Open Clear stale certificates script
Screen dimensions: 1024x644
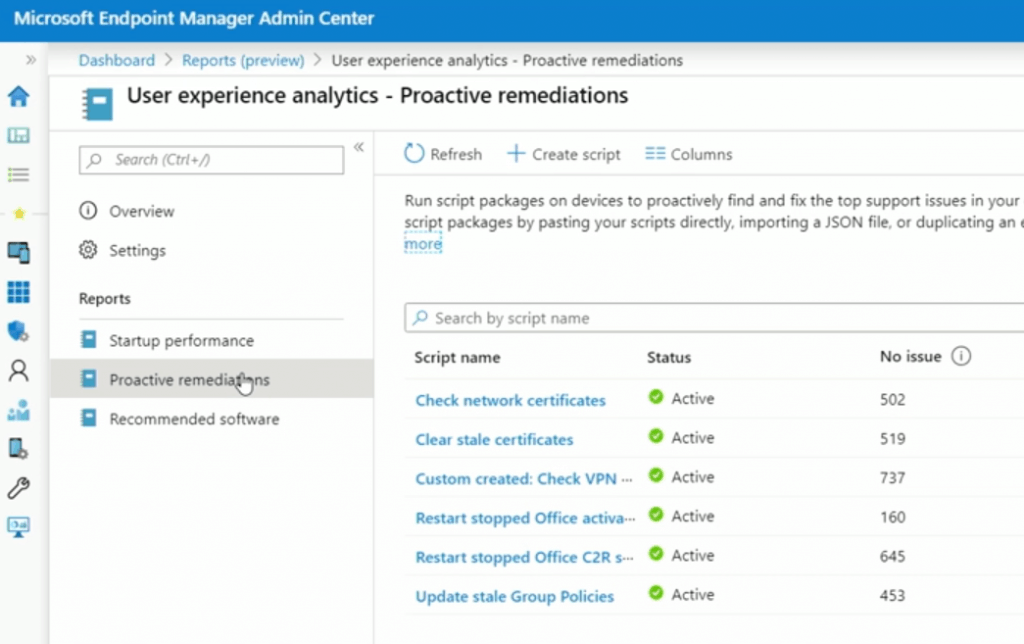pyautogui.click(x=494, y=440)
